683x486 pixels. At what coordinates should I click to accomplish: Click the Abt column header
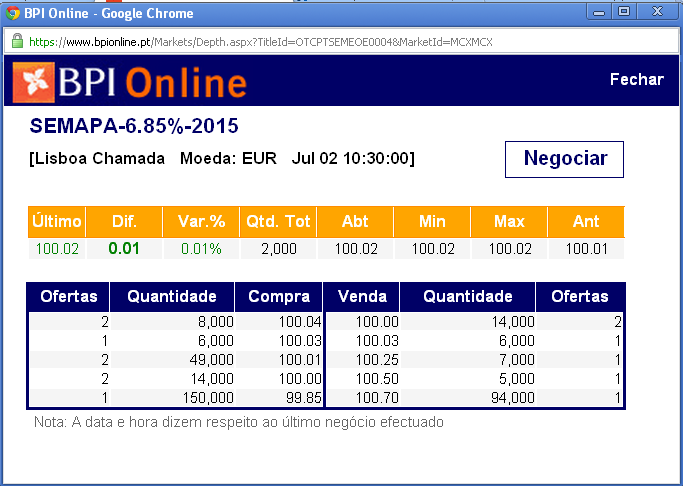tap(355, 221)
